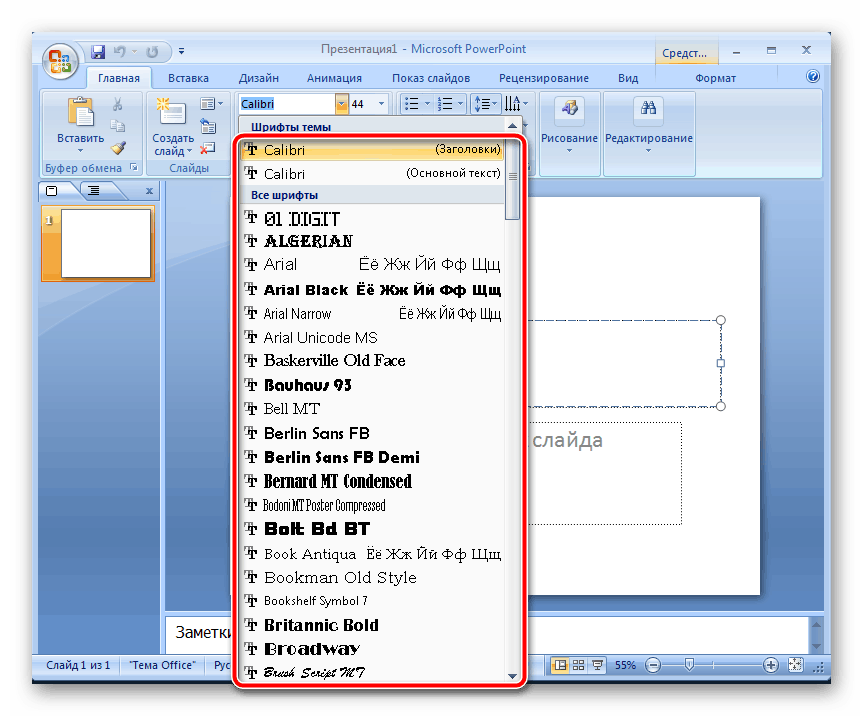Image resolution: width=863 pixels, height=716 pixels.
Task: Select Bauhaus 93 font from list
Action: tap(308, 385)
